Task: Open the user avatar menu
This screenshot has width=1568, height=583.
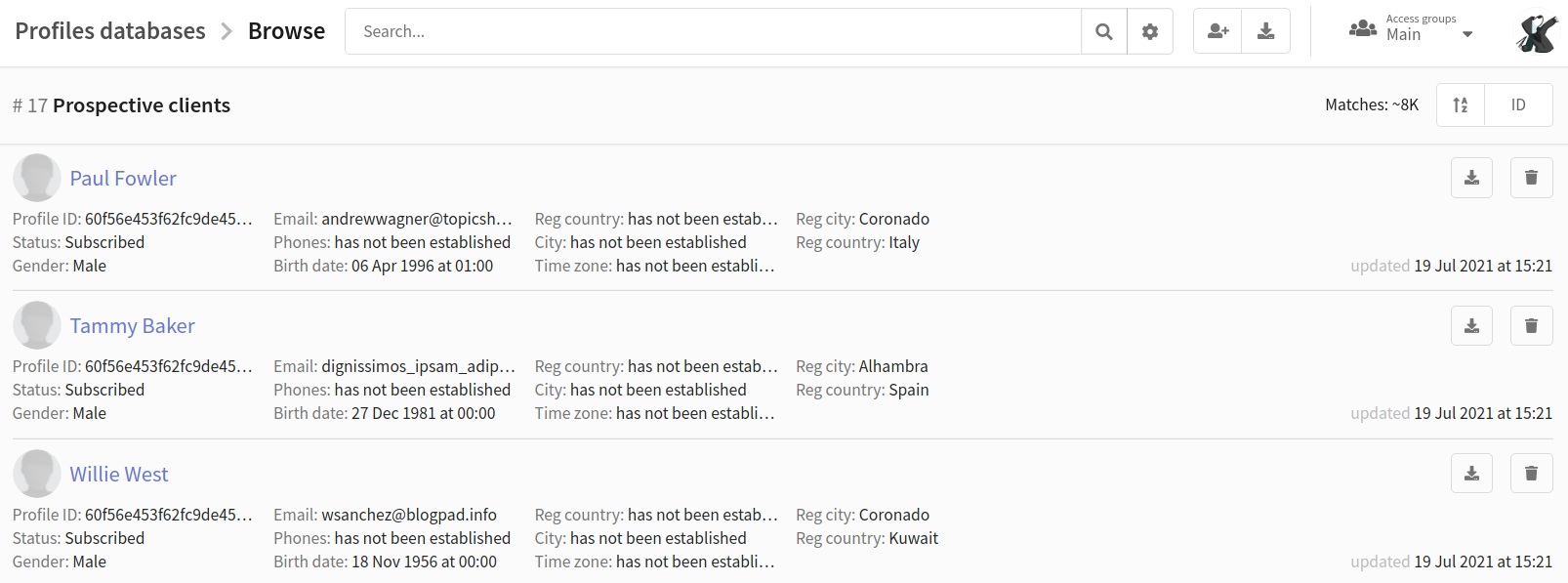Action: coord(1536,33)
